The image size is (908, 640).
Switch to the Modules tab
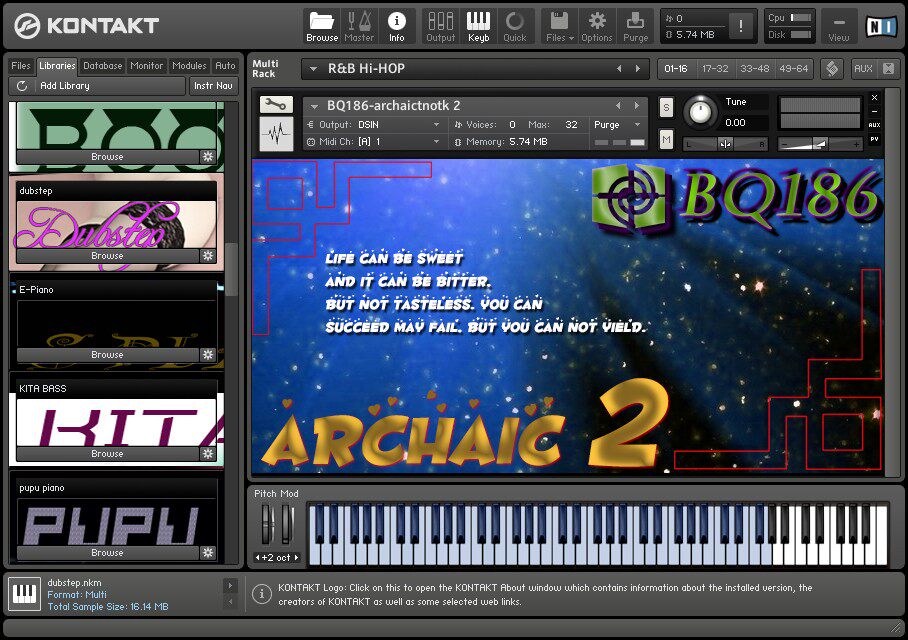point(189,66)
